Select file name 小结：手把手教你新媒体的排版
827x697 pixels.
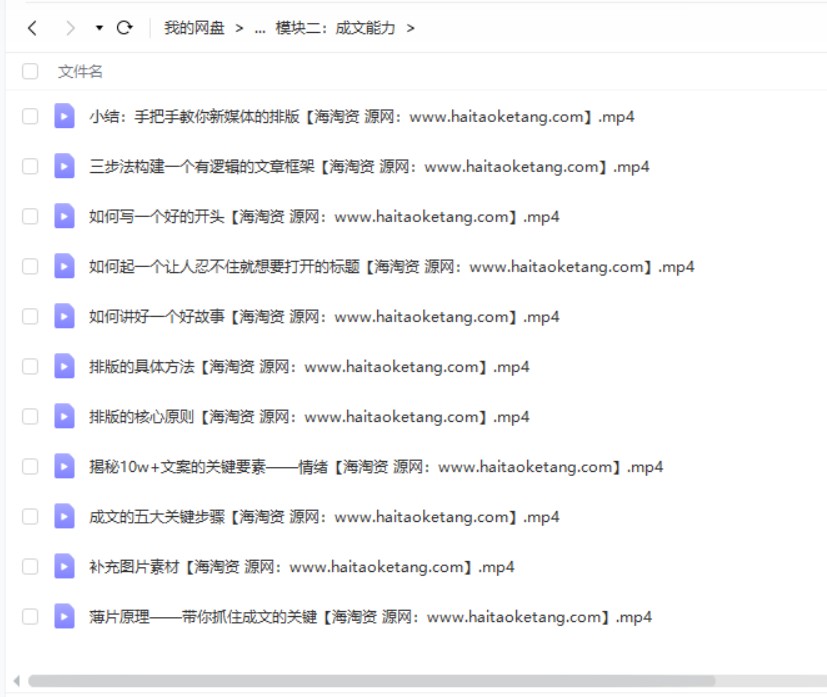click(362, 117)
